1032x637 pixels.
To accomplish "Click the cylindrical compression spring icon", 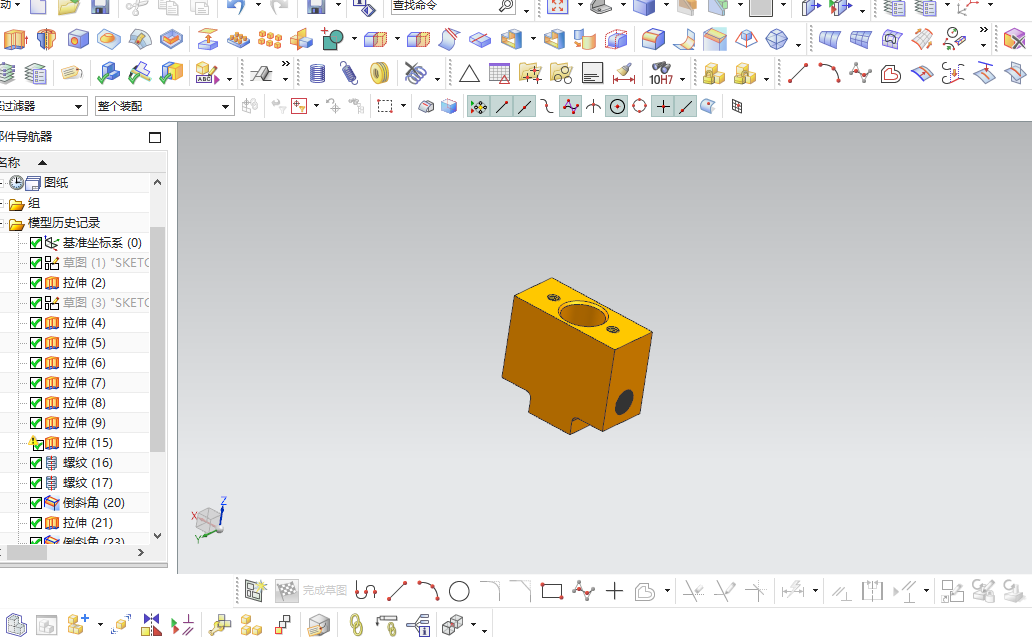I will coord(317,73).
